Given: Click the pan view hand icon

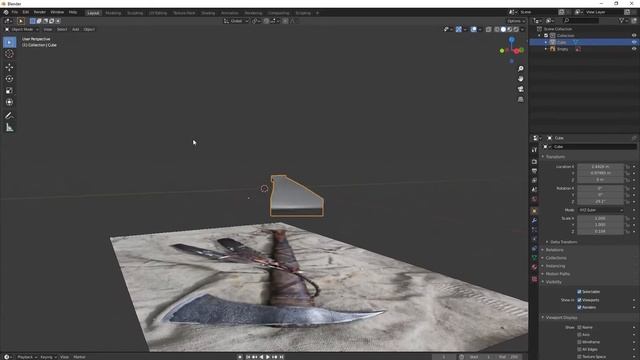Looking at the screenshot, I should pos(520,79).
